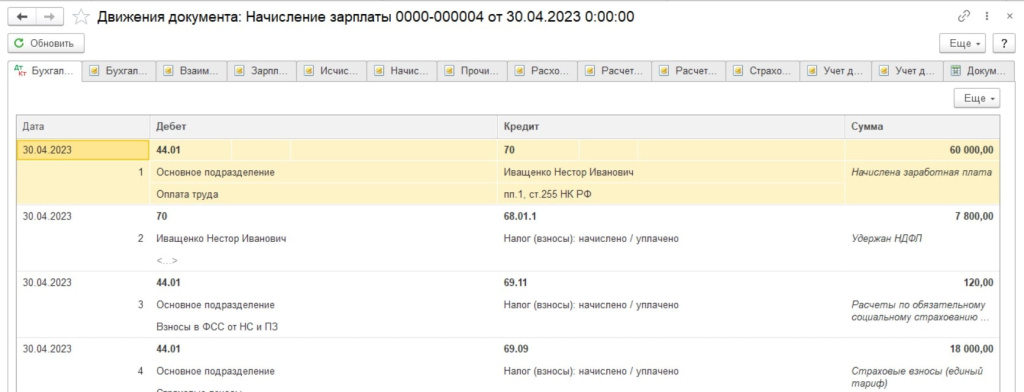Select the 30.04.2023 date cell in row 1

point(82,150)
